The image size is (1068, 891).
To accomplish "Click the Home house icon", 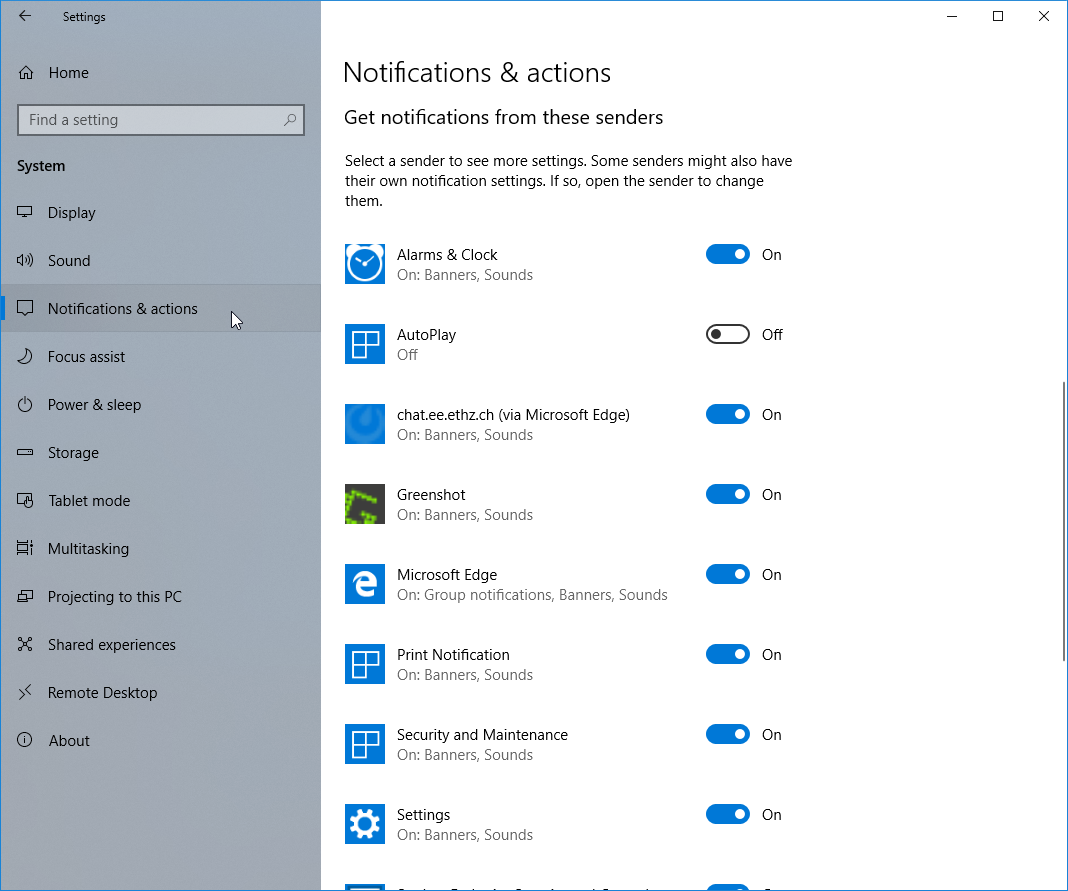I will [x=26, y=72].
